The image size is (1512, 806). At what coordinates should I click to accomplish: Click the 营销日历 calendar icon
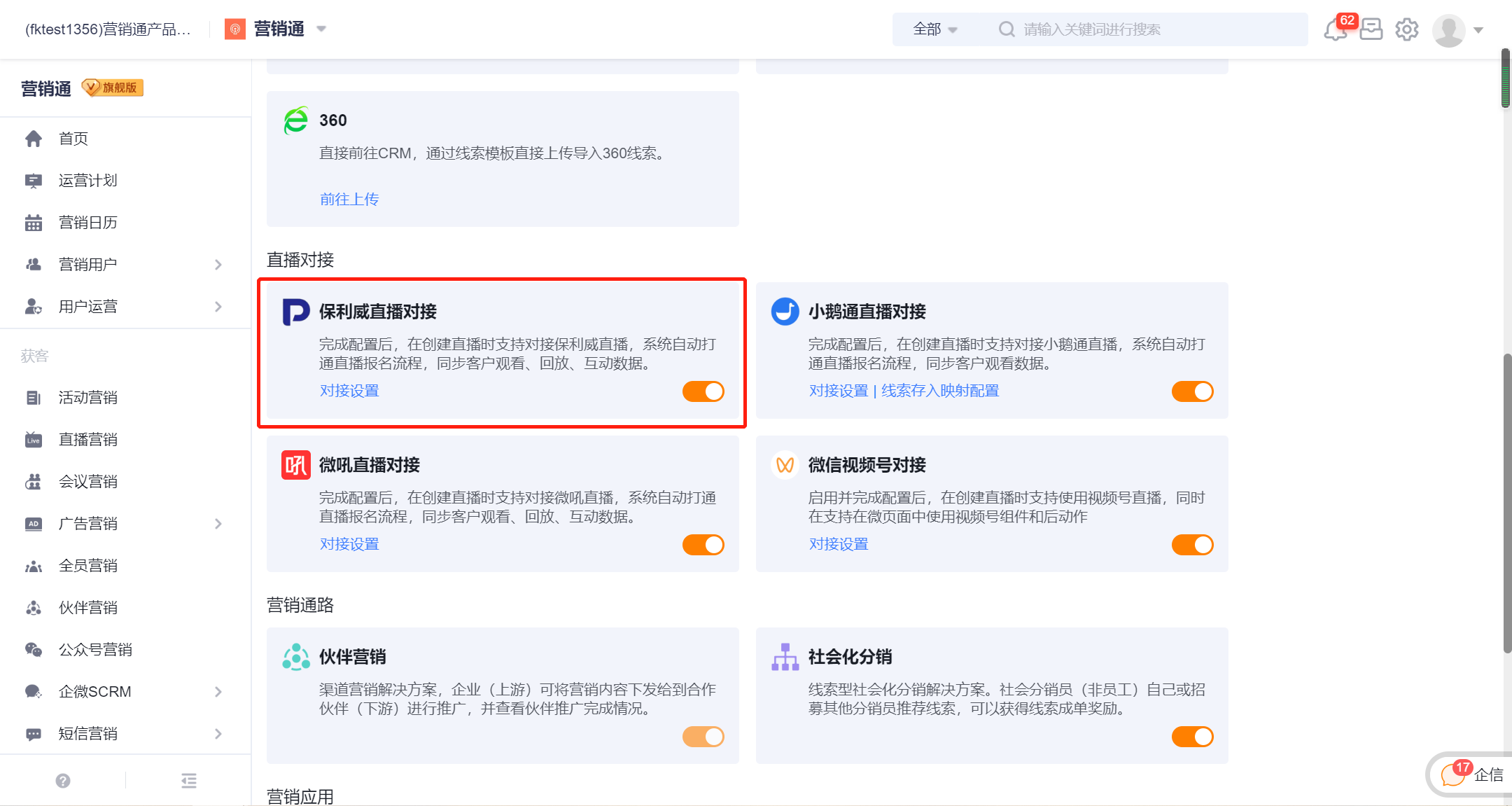34,223
